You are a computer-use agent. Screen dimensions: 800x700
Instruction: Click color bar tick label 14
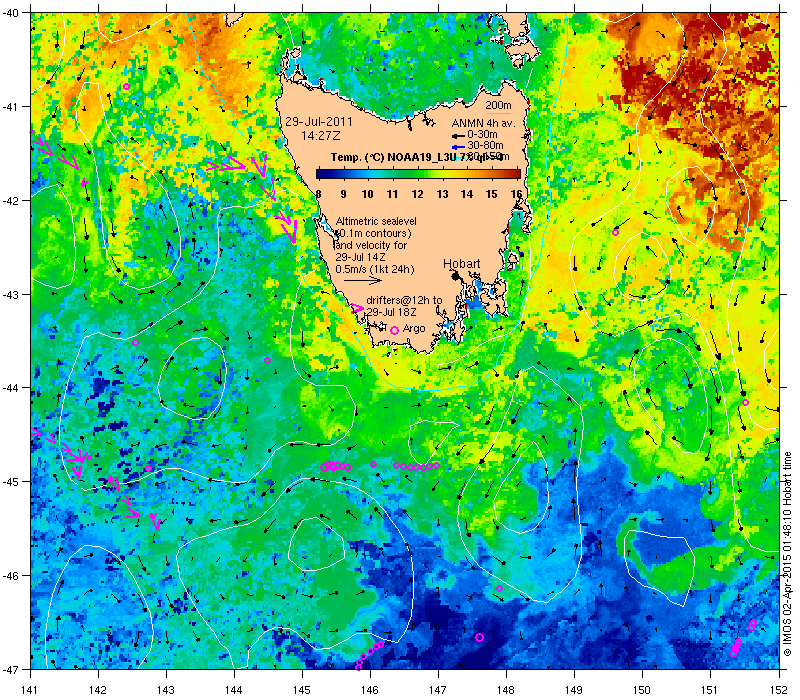pyautogui.click(x=467, y=194)
